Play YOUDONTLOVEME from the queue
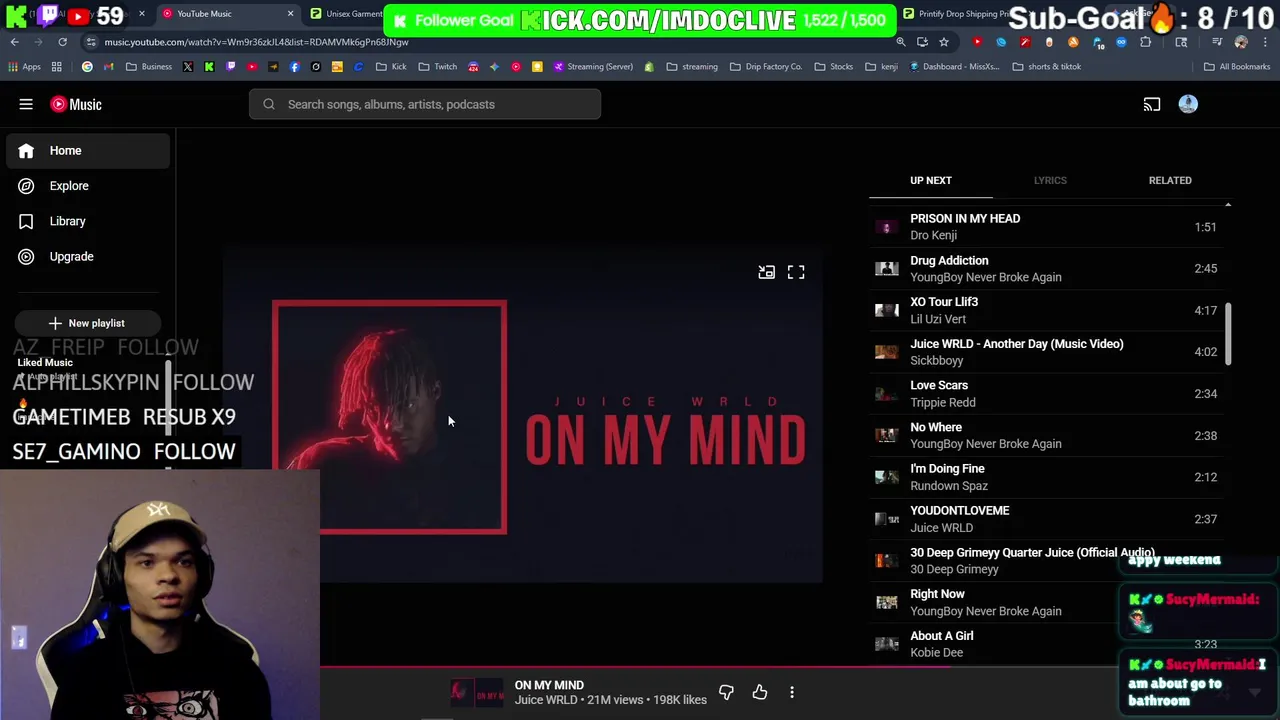Screen dimensions: 1280x720 tap(1048, 519)
